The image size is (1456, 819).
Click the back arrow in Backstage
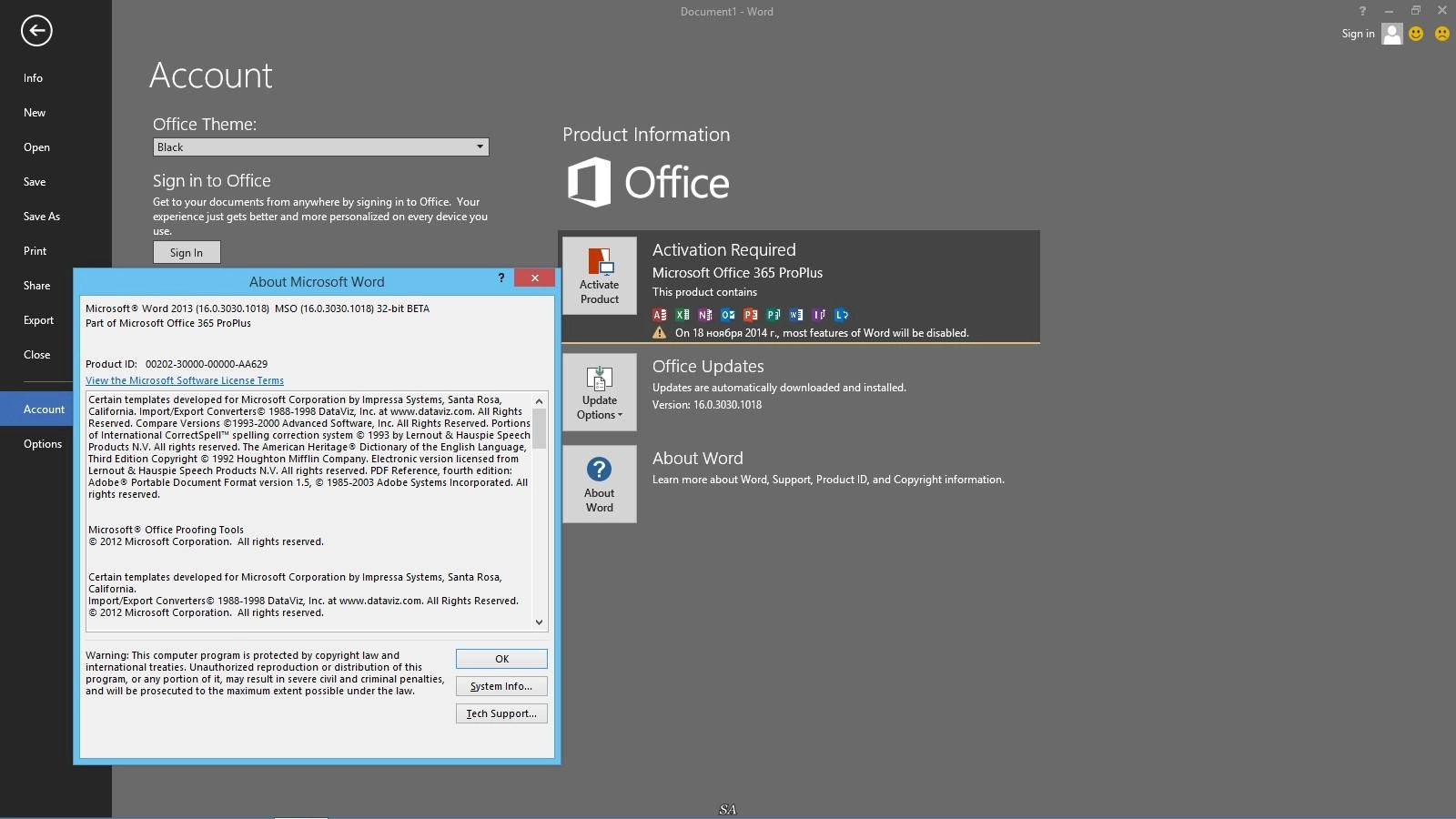[x=36, y=31]
